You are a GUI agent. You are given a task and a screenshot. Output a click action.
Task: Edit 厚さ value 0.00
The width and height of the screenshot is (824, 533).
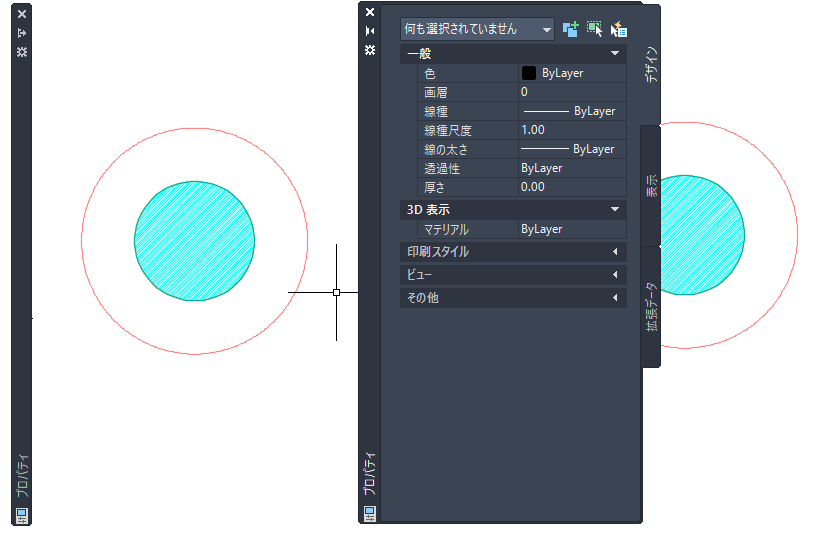point(572,187)
